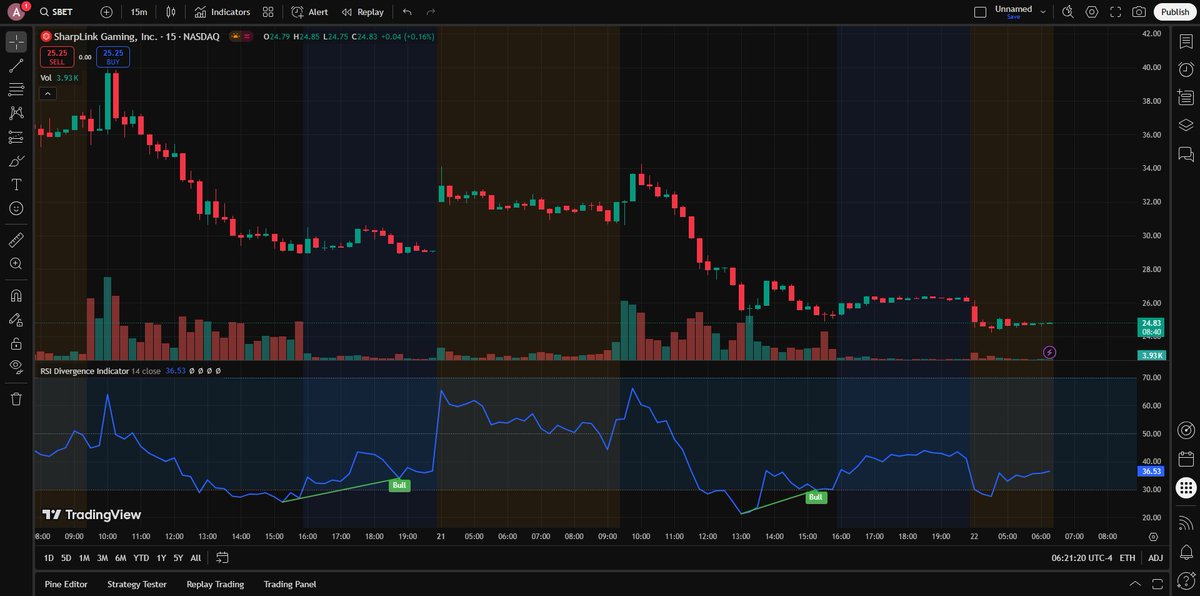Take a chart snapshot with camera icon
This screenshot has width=1200, height=596.
point(1139,12)
